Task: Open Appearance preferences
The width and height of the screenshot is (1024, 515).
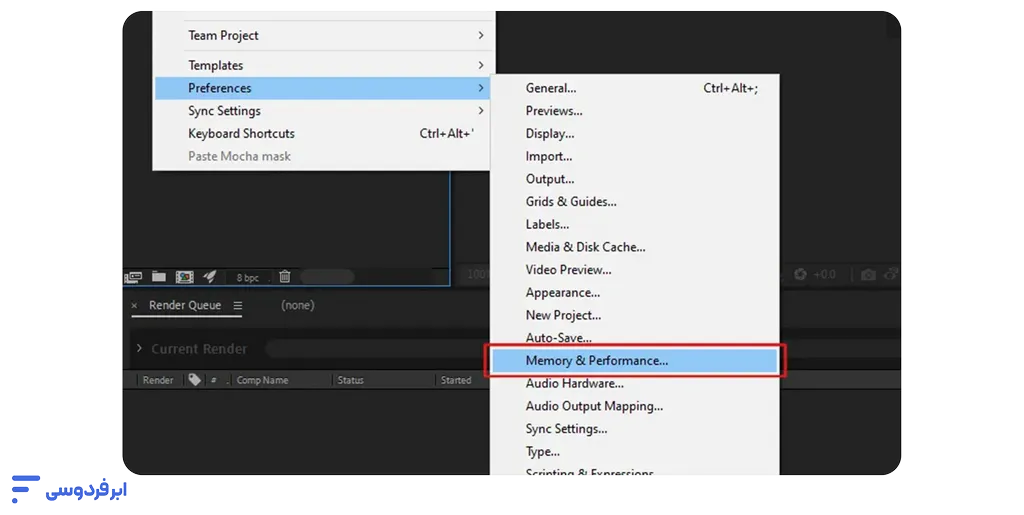Action: [x=635, y=292]
